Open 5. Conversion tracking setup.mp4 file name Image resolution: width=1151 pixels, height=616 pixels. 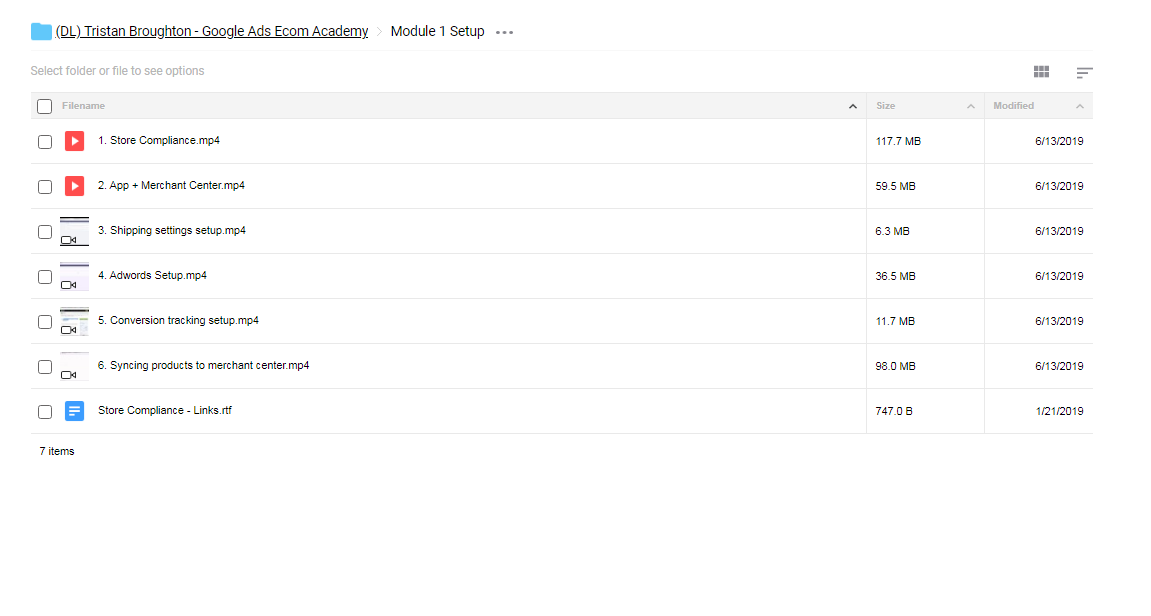tap(178, 320)
